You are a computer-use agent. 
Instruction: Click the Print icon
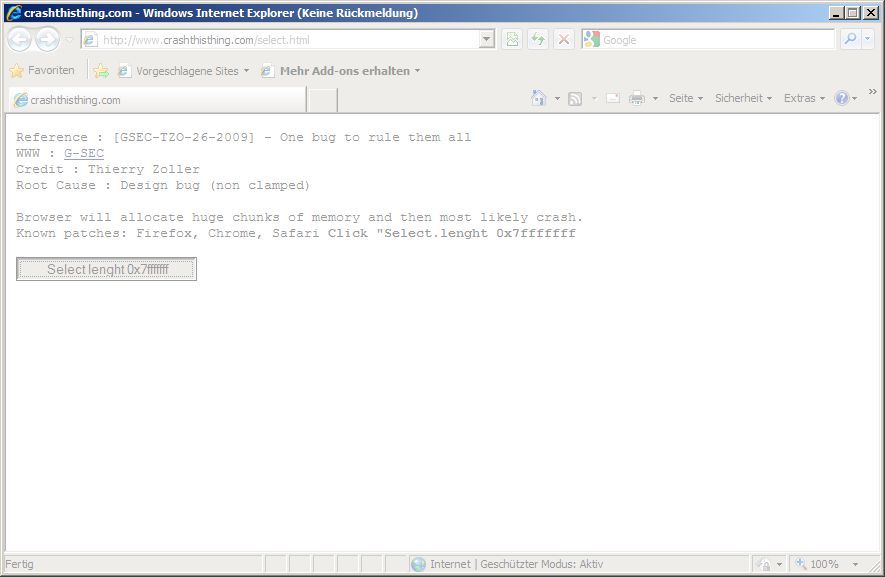click(x=637, y=98)
